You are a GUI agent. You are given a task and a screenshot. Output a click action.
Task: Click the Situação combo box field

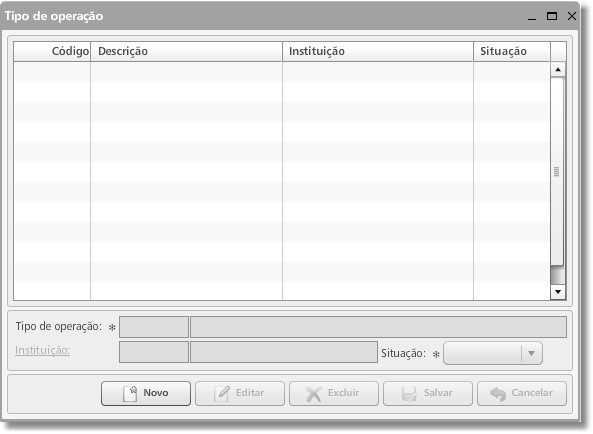coord(493,353)
